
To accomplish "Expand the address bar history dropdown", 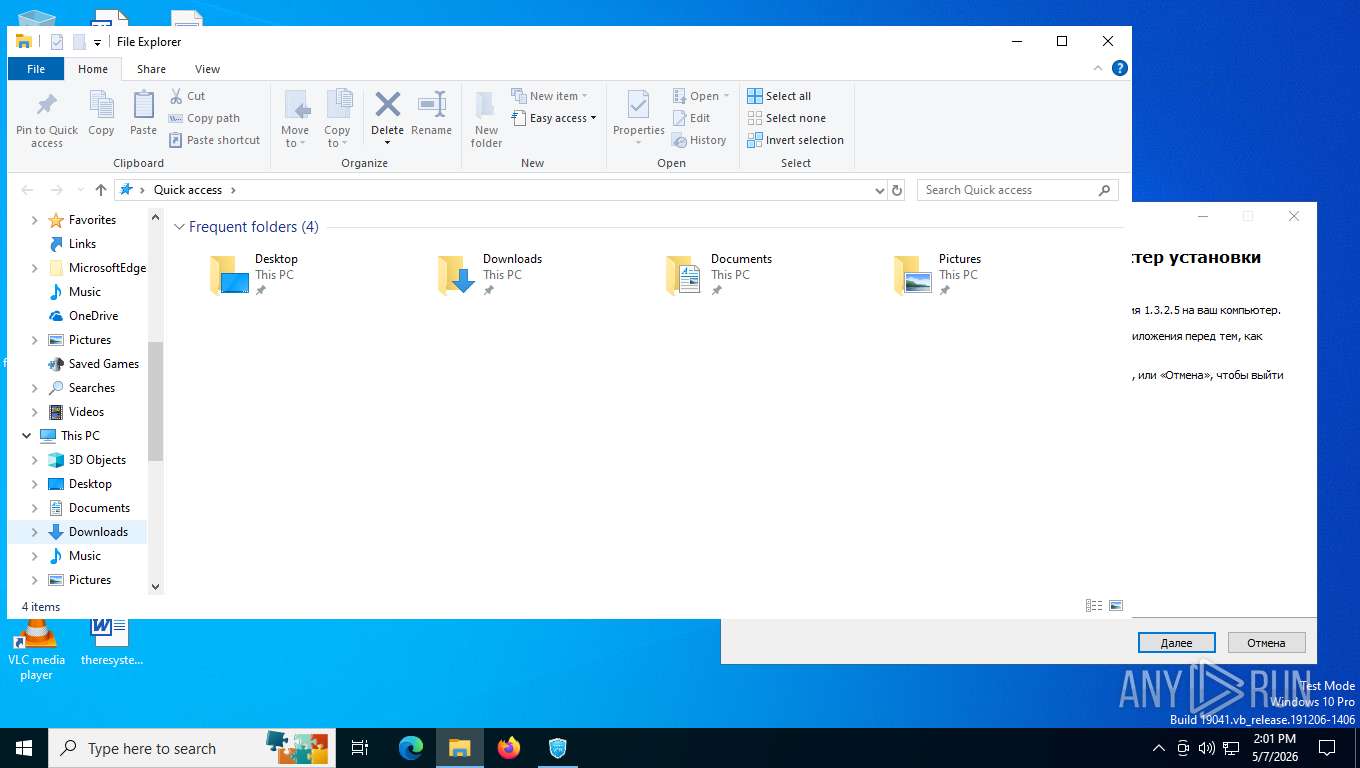I will 879,190.
